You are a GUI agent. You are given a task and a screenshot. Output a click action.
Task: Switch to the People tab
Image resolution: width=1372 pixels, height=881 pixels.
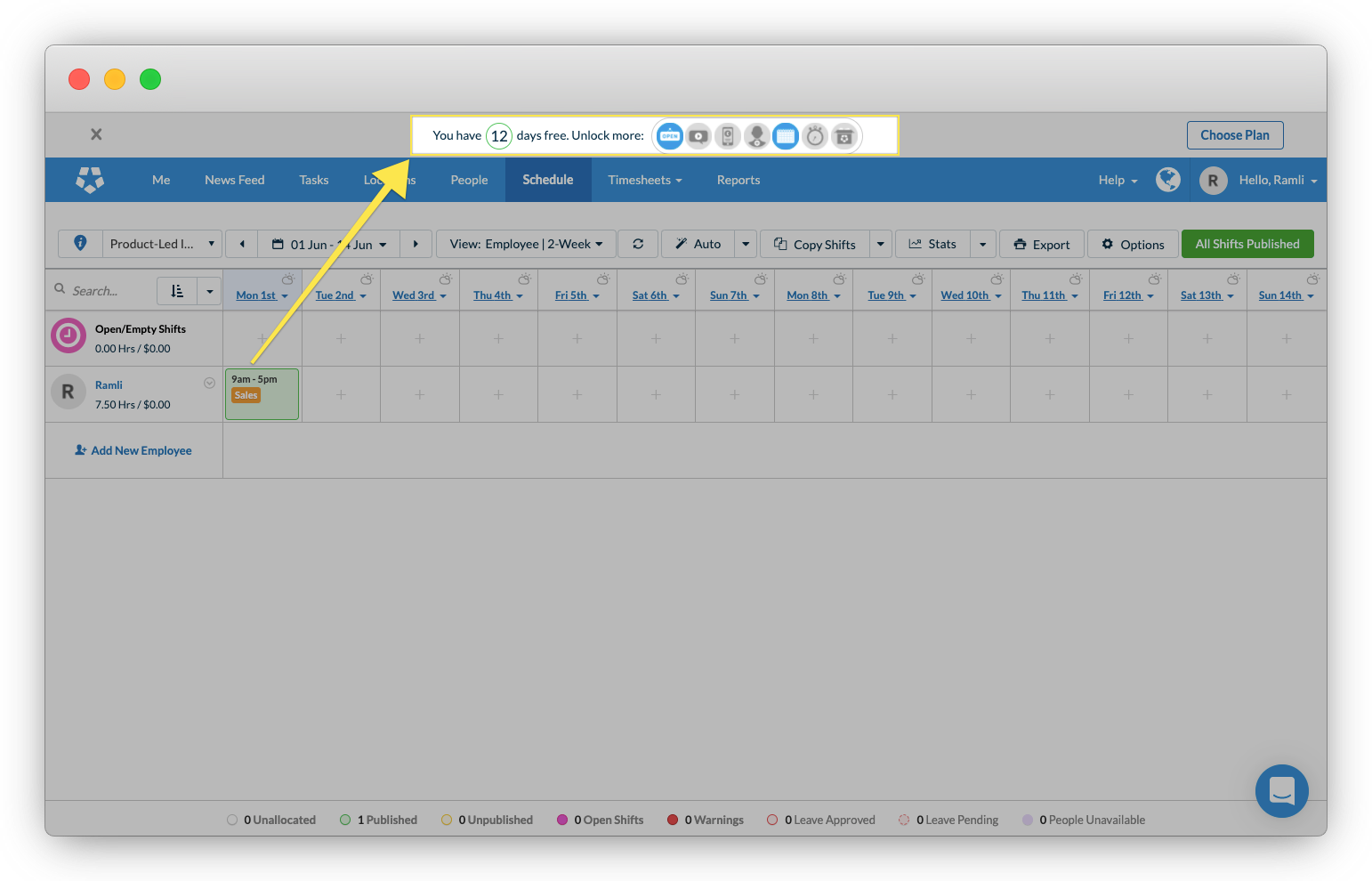pos(469,180)
